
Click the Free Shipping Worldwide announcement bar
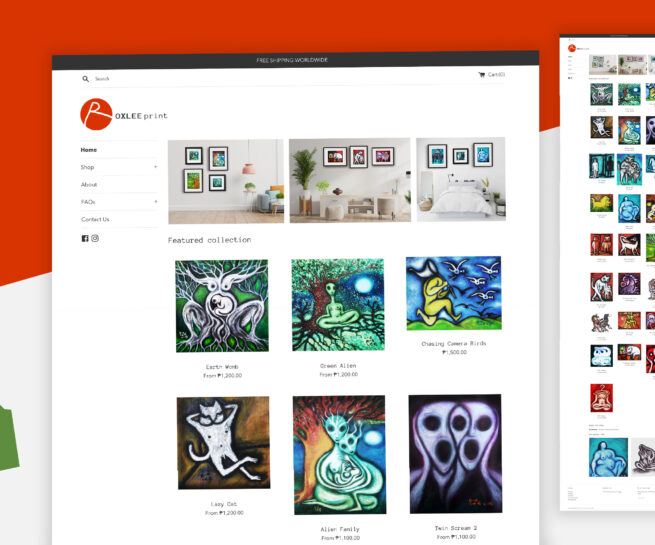coord(295,60)
